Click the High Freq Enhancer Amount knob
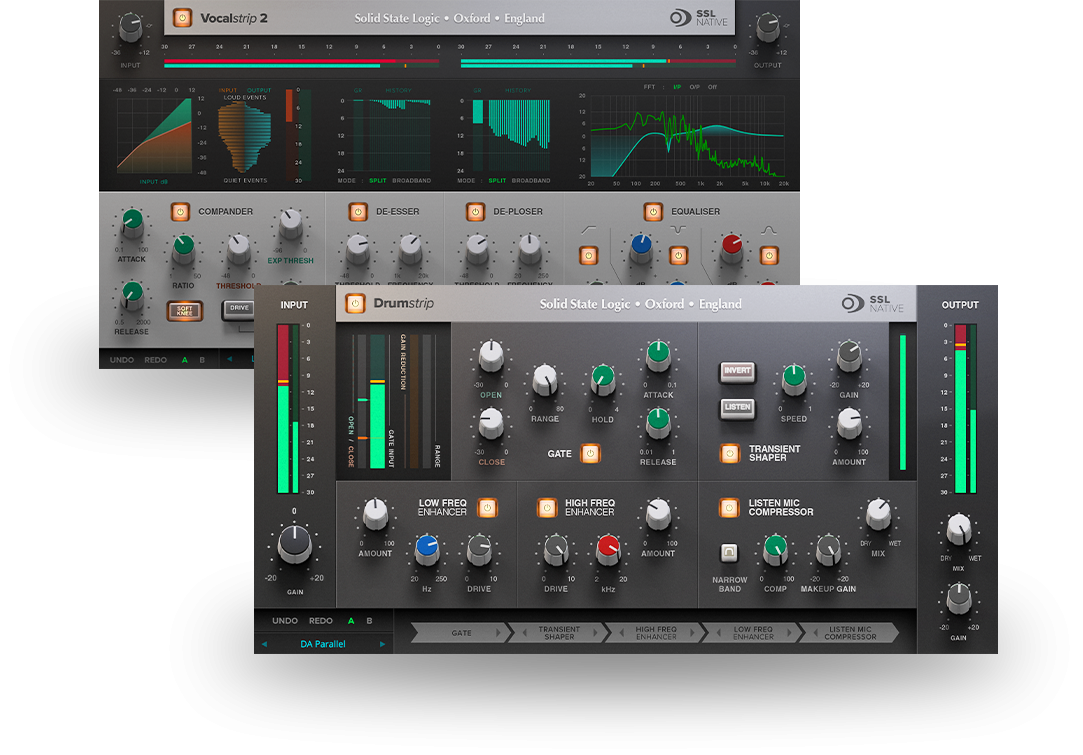This screenshot has height=755, width=1083. pyautogui.click(x=658, y=514)
